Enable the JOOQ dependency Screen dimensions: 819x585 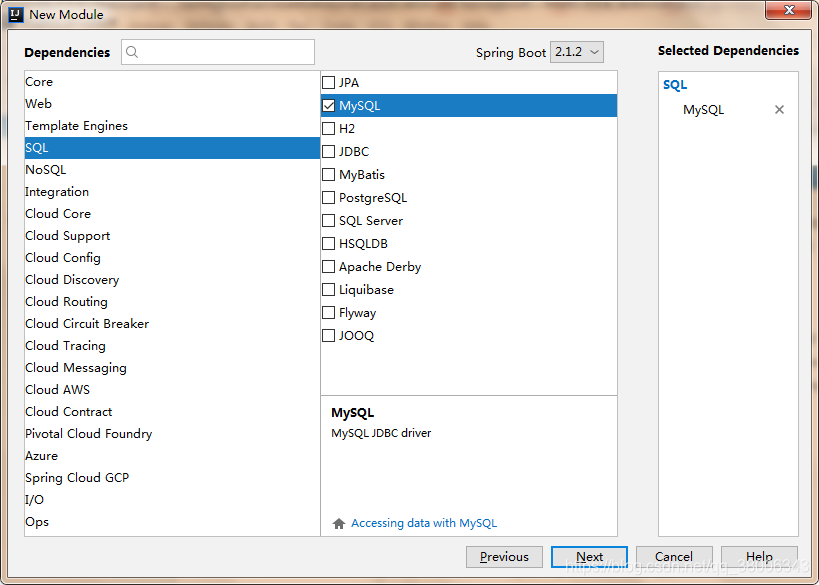329,335
